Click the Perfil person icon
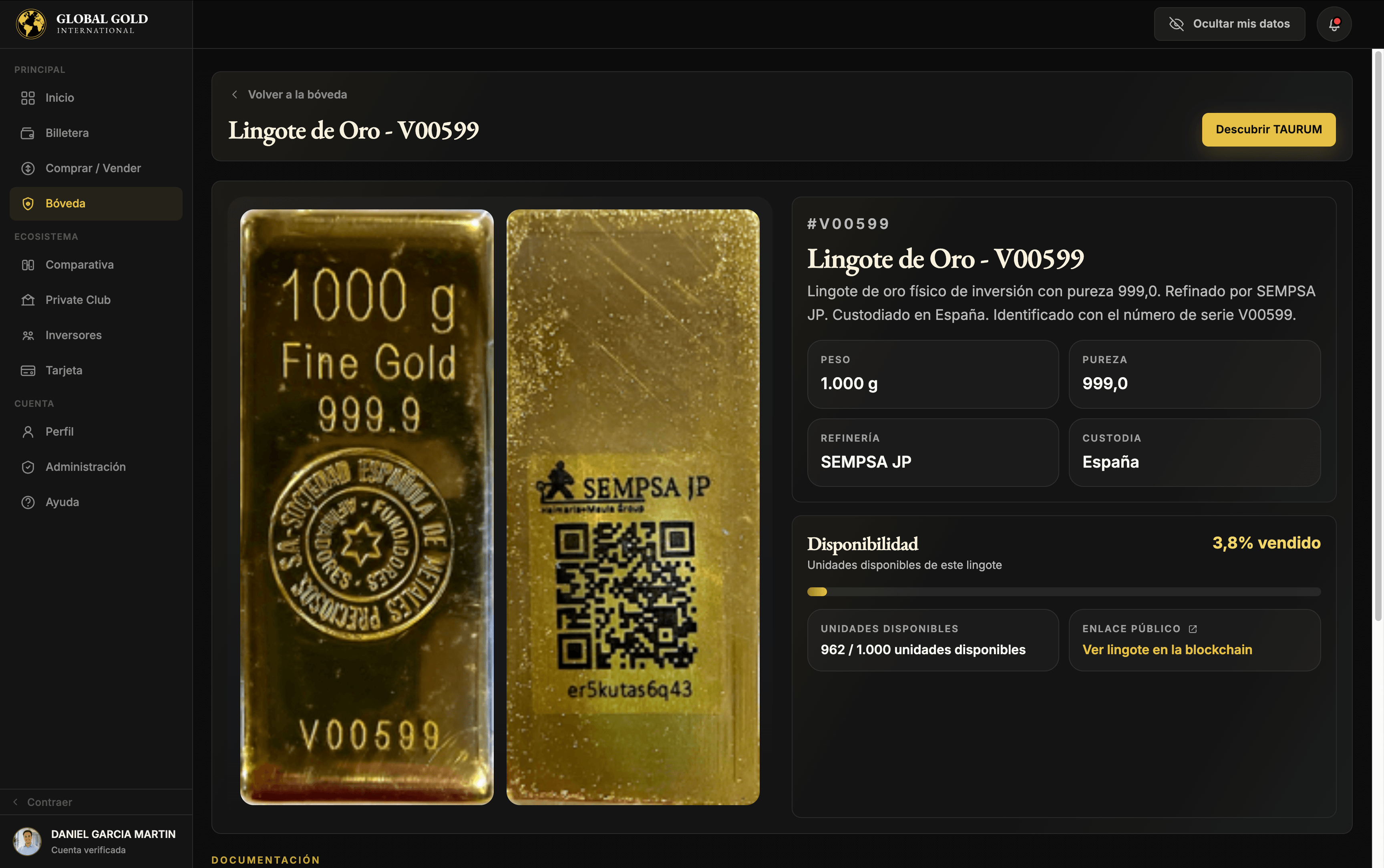The width and height of the screenshot is (1384, 868). click(28, 432)
